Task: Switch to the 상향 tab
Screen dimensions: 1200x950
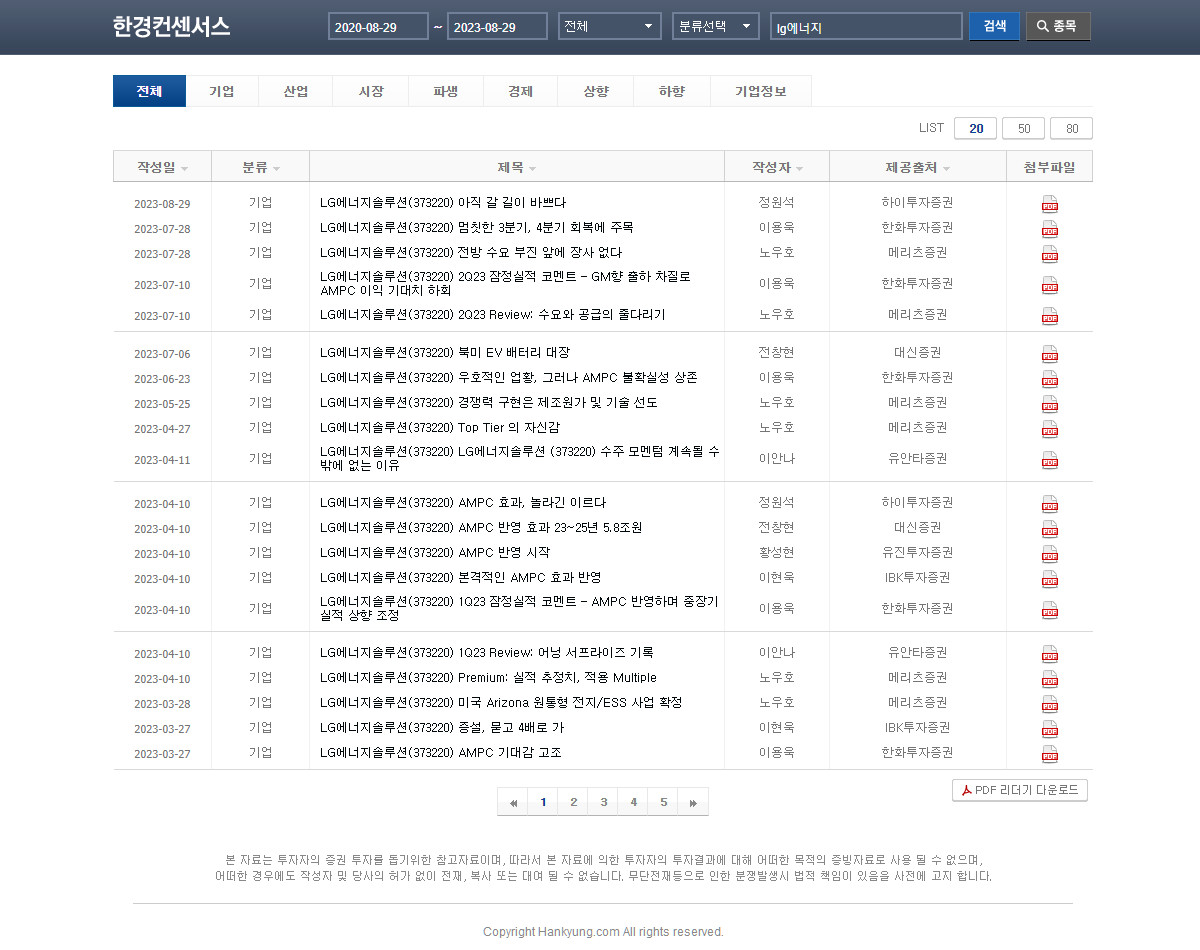Action: 596,91
